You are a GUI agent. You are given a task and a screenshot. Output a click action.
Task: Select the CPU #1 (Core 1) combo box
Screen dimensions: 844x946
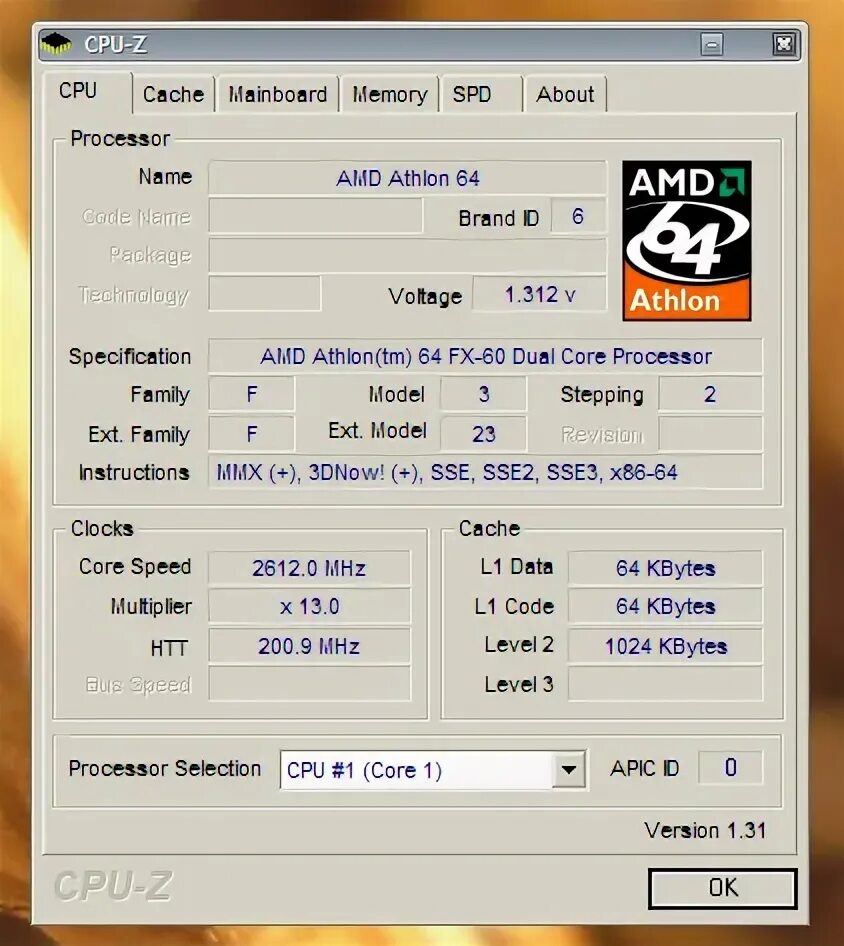coord(433,770)
